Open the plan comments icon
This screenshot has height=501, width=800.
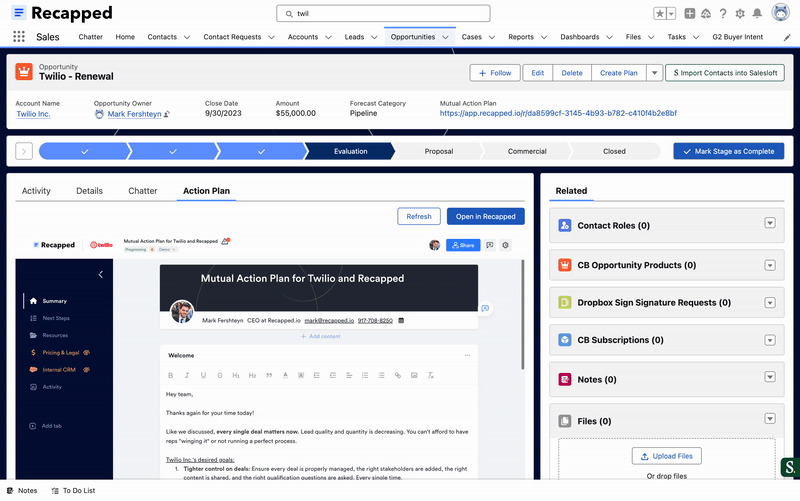click(x=489, y=245)
